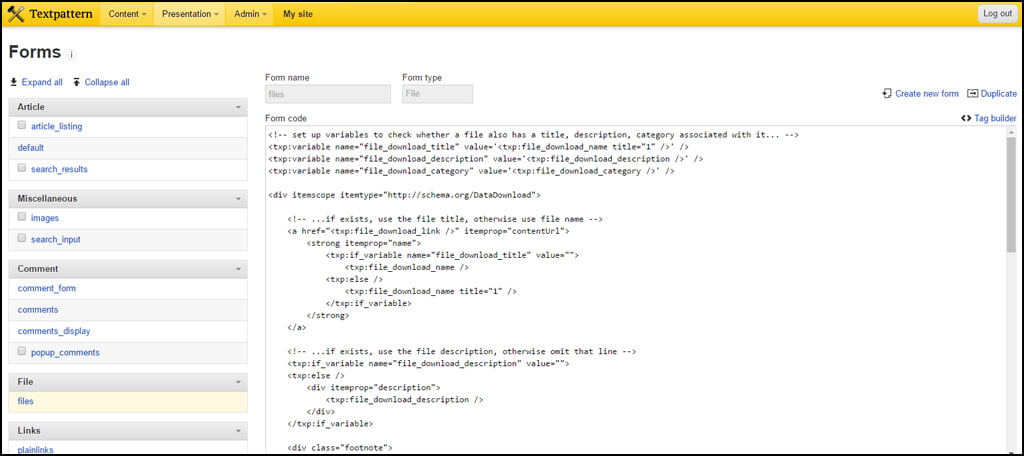
Task: Click the Duplicate icon
Action: 972,93
